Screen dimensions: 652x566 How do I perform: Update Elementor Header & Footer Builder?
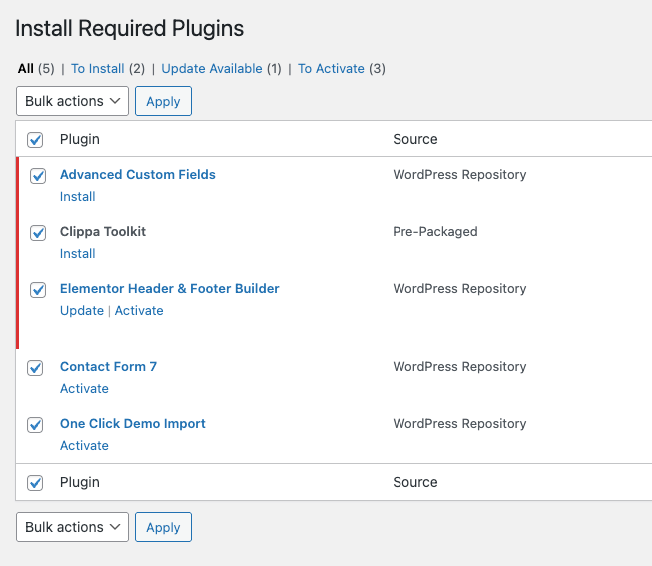pyautogui.click(x=82, y=310)
